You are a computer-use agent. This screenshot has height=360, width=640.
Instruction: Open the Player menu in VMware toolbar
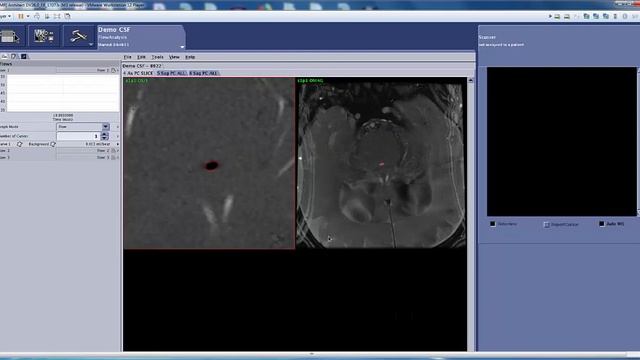tap(5, 16)
